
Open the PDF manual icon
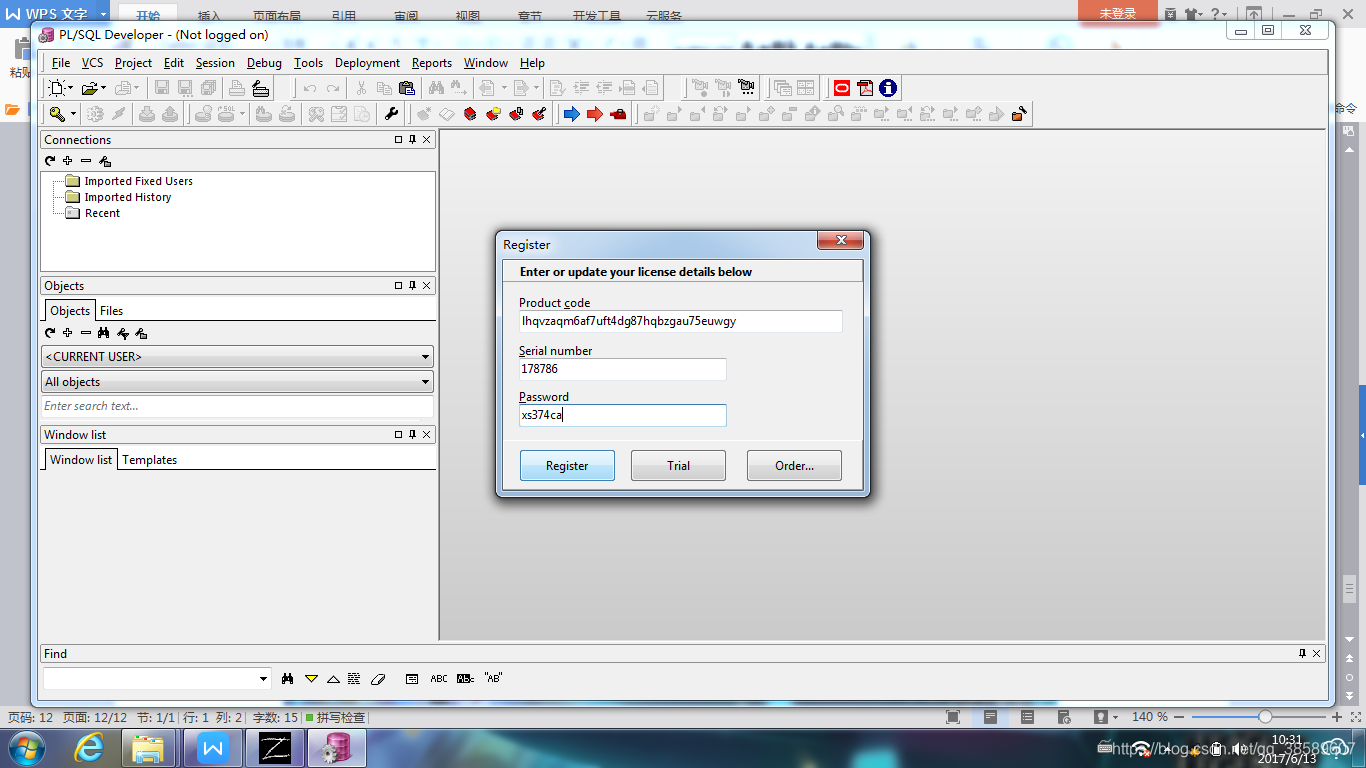tap(865, 88)
